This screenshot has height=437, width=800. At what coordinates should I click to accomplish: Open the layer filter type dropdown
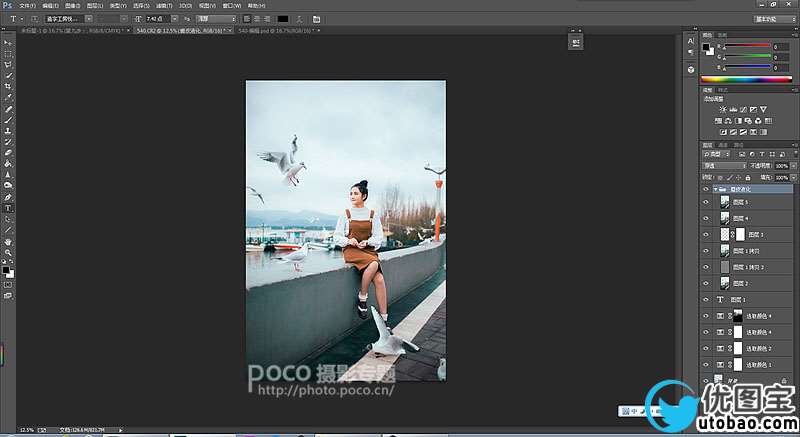717,154
